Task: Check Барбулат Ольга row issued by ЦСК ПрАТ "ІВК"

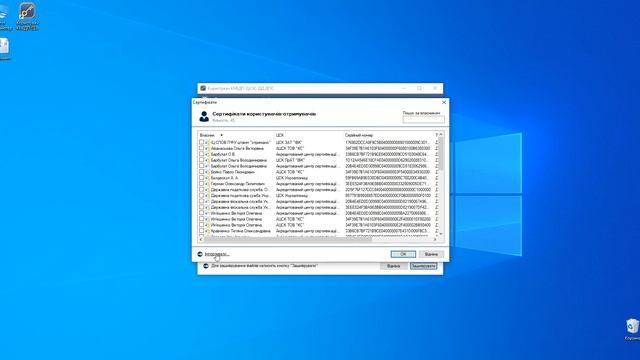Action: (x=202, y=160)
